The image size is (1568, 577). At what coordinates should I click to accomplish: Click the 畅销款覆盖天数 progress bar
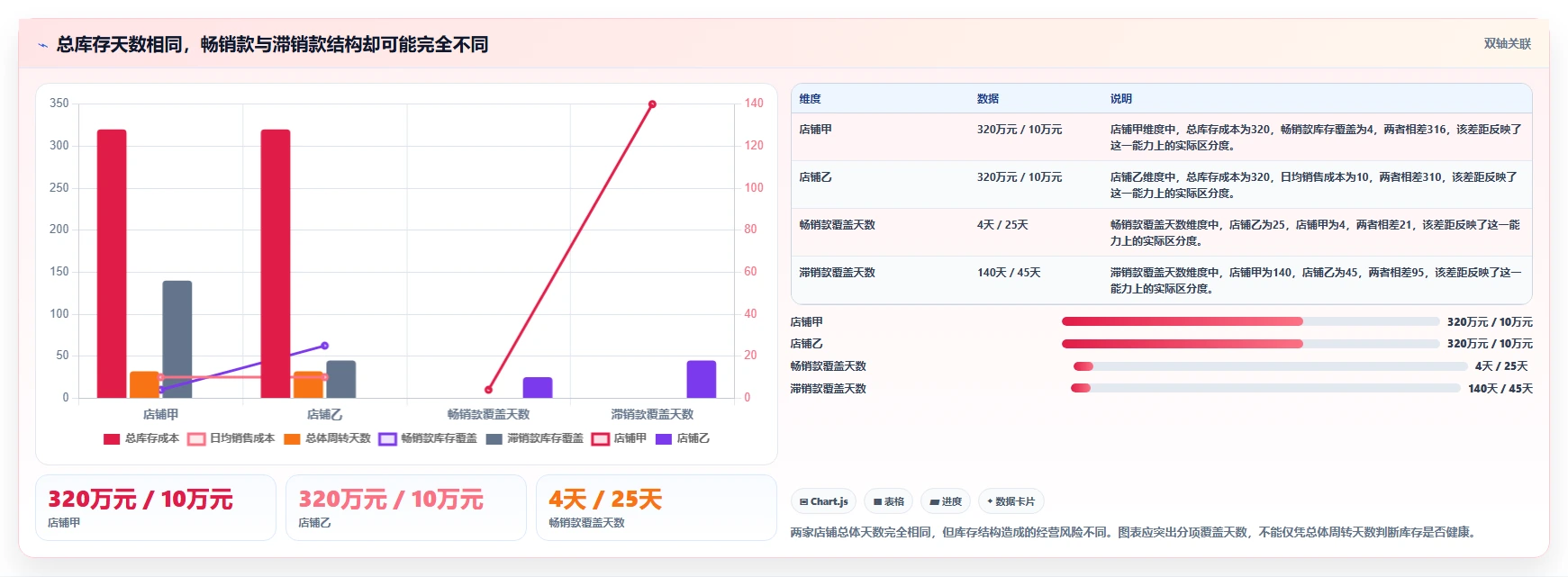click(1270, 366)
